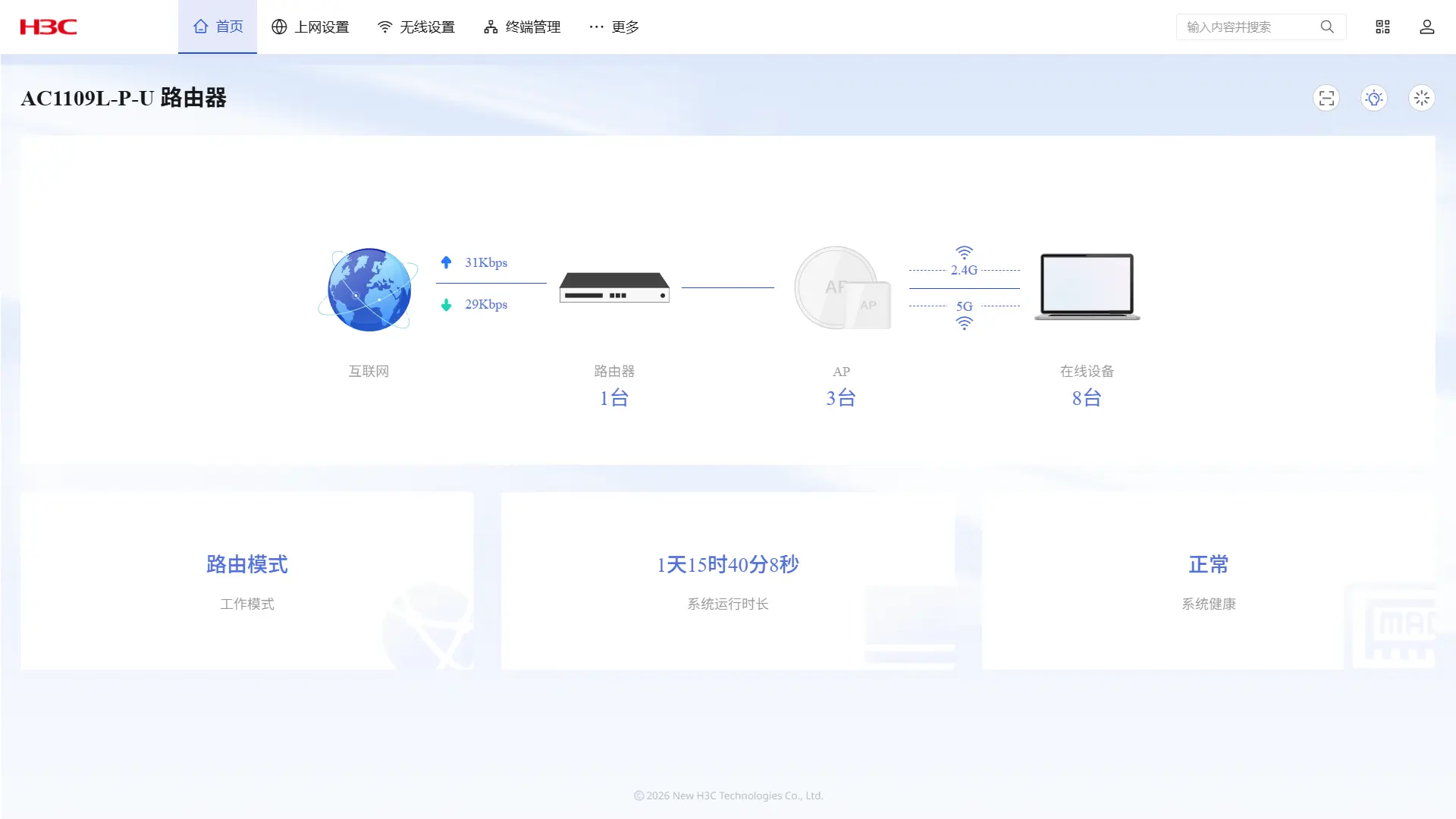Click the 互联网 label
The width and height of the screenshot is (1456, 819).
pyautogui.click(x=369, y=371)
